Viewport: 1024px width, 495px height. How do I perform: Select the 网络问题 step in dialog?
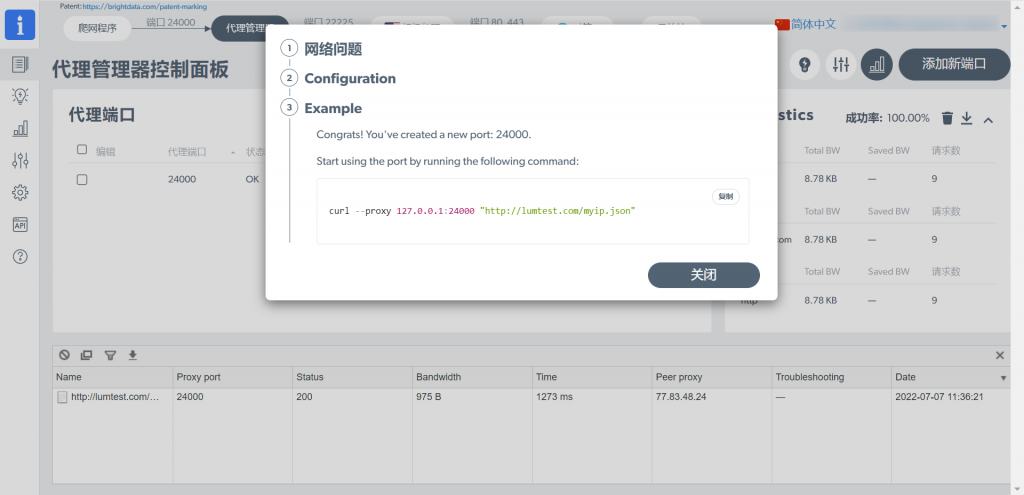332,48
